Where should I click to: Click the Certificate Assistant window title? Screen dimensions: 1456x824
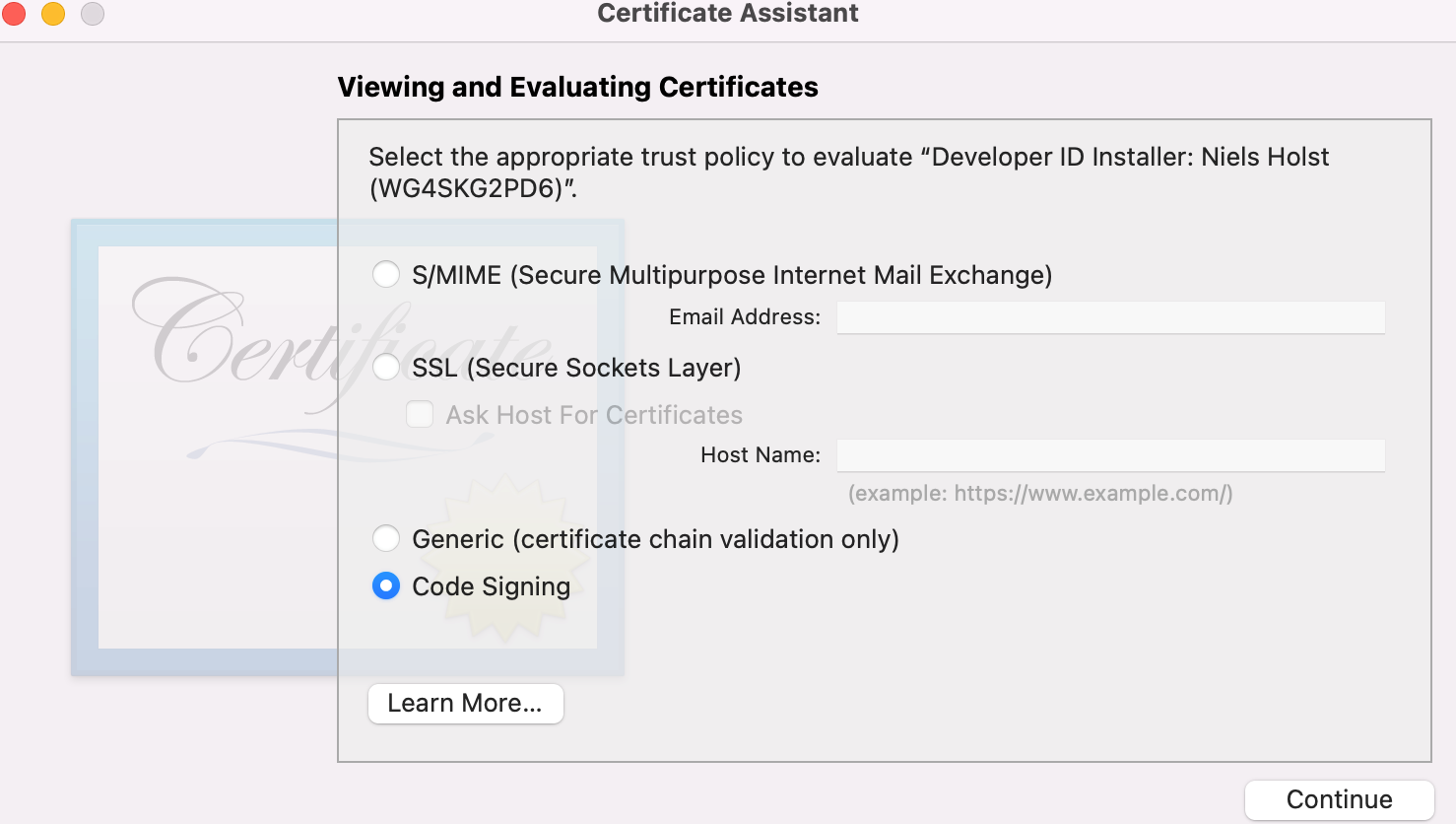coord(728,13)
